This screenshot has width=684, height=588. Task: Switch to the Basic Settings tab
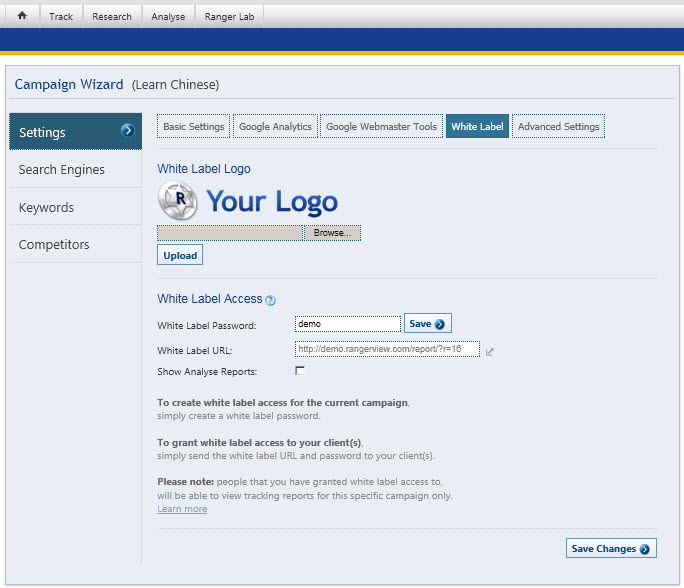(x=194, y=127)
